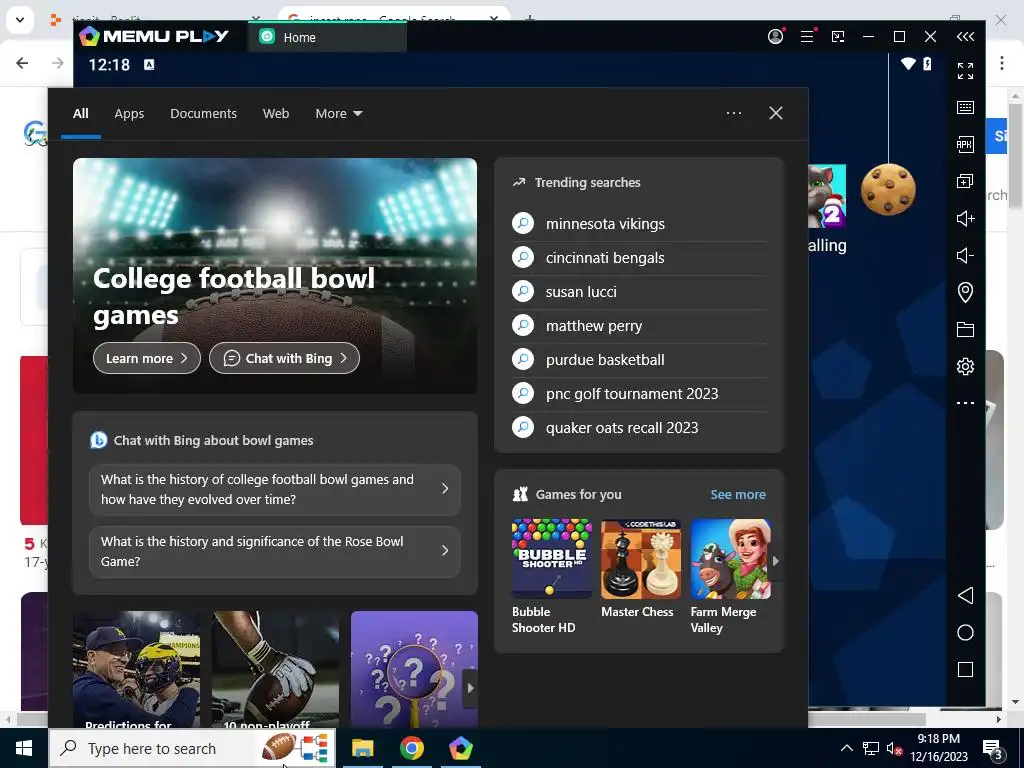This screenshot has width=1024, height=768.
Task: Show next news cards with arrow
Action: click(x=470, y=688)
